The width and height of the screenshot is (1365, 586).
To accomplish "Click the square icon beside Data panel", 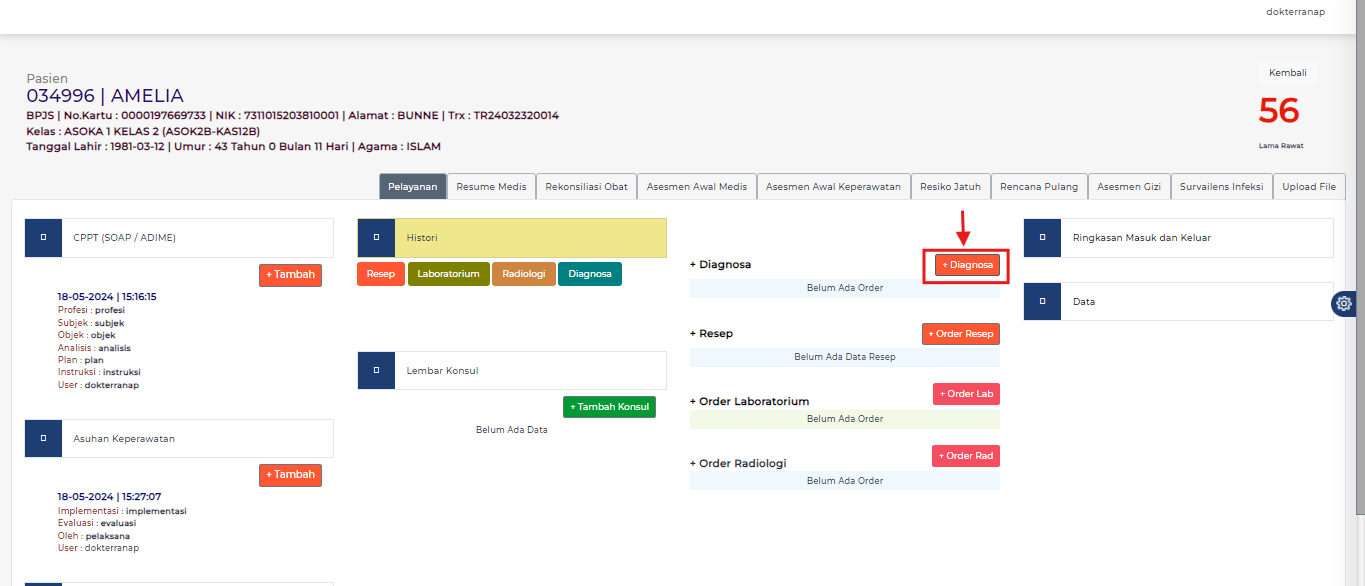I will (x=1042, y=301).
